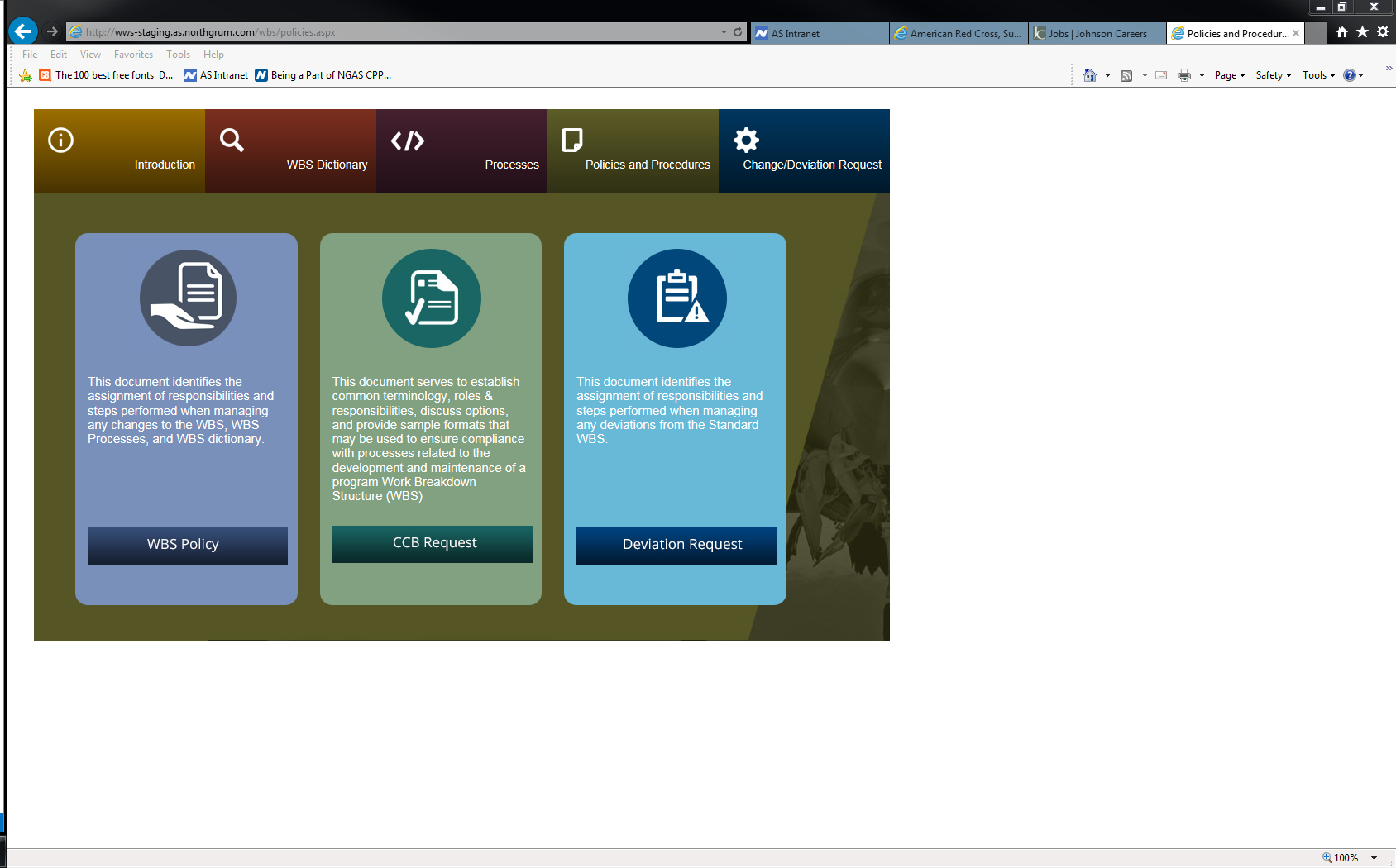Image resolution: width=1396 pixels, height=868 pixels.
Task: Click the clipboard warning icon on the blue card
Action: tap(676, 298)
